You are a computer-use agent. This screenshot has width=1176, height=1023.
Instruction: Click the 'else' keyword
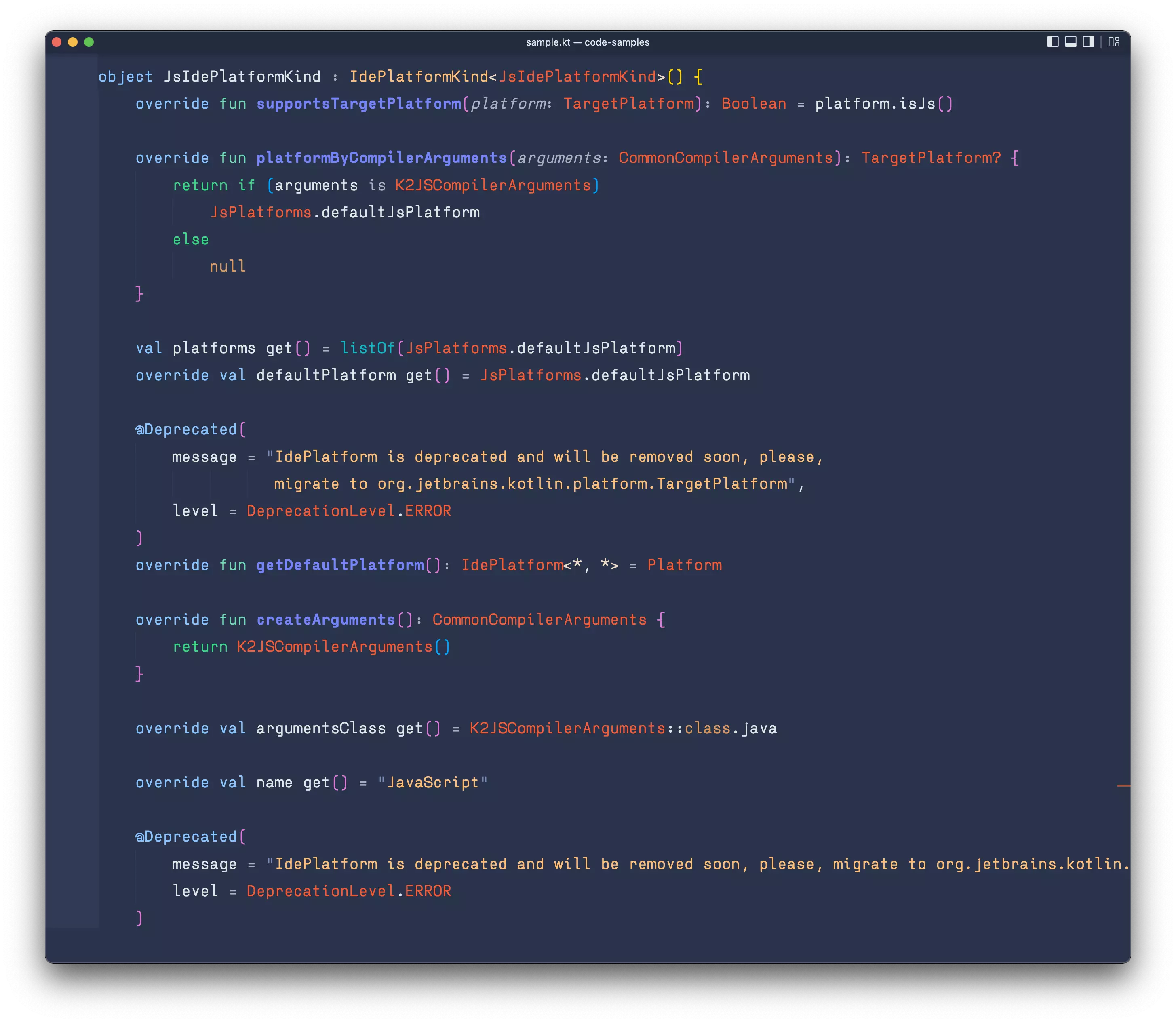191,239
